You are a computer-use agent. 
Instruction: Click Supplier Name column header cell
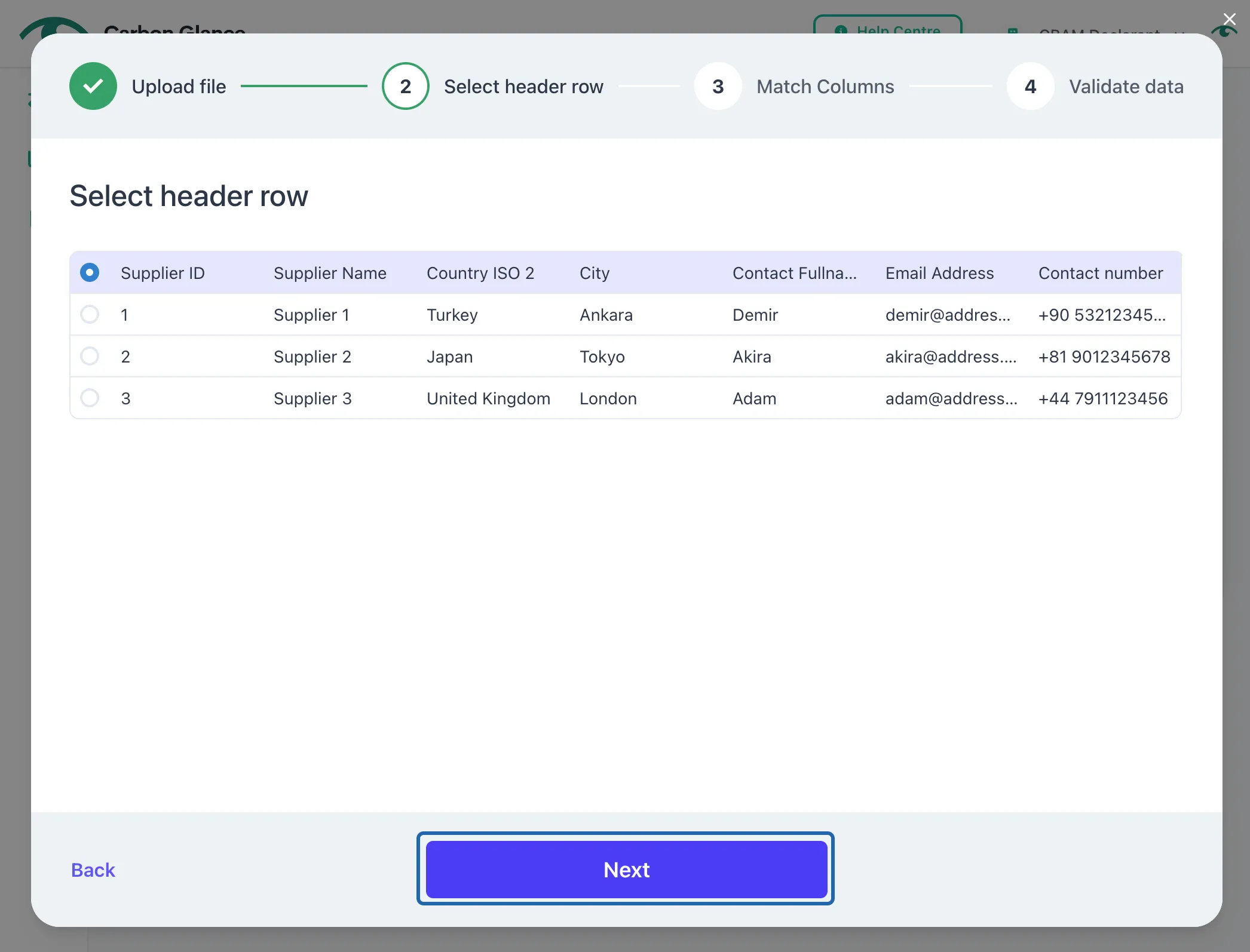pos(330,273)
